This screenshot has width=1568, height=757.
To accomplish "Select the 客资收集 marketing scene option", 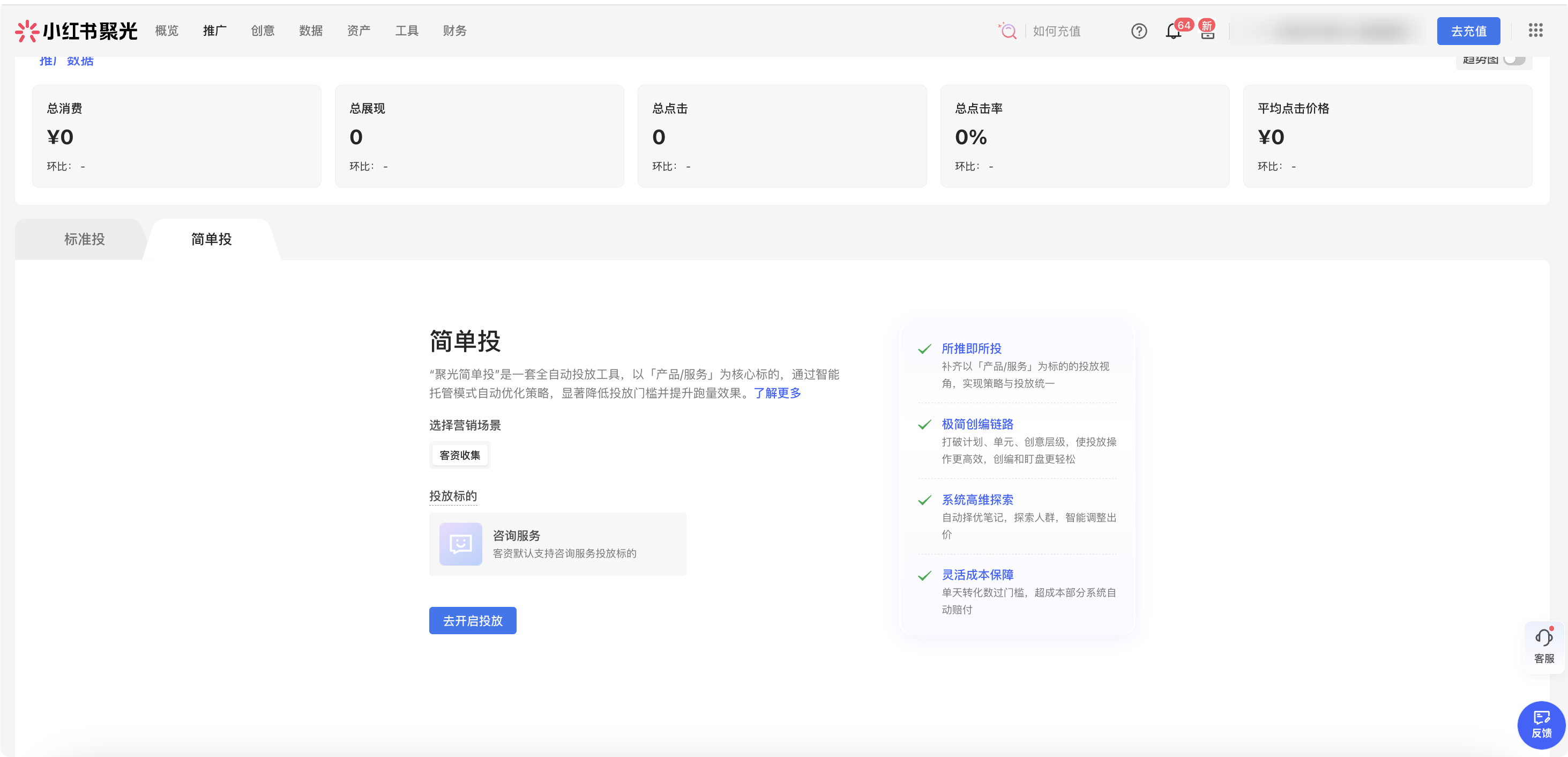I will point(460,455).
